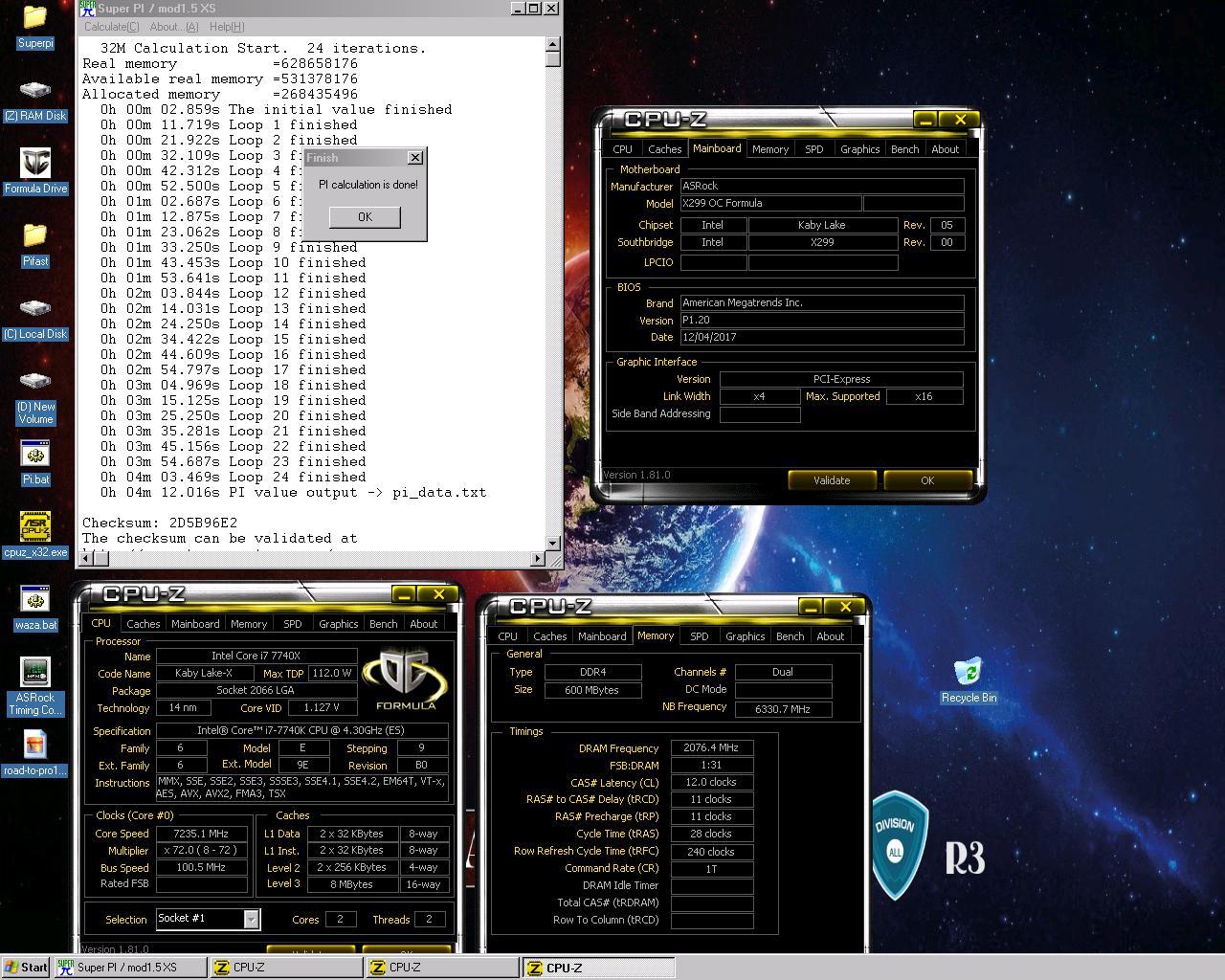Minimize the Memory CPU-Z window
The width and height of the screenshot is (1225, 980).
(811, 607)
